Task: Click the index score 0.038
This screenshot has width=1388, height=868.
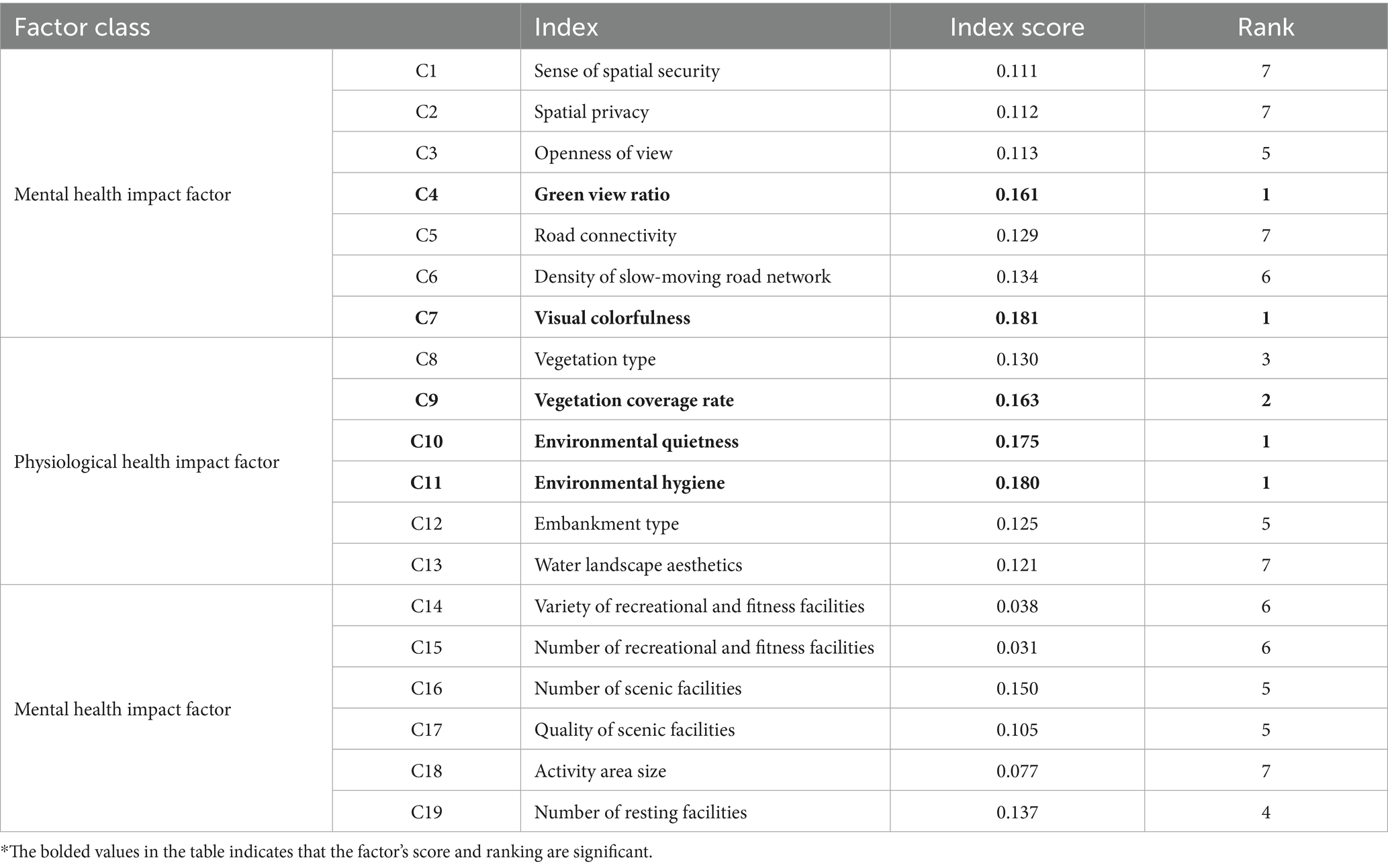Action: tap(1017, 606)
